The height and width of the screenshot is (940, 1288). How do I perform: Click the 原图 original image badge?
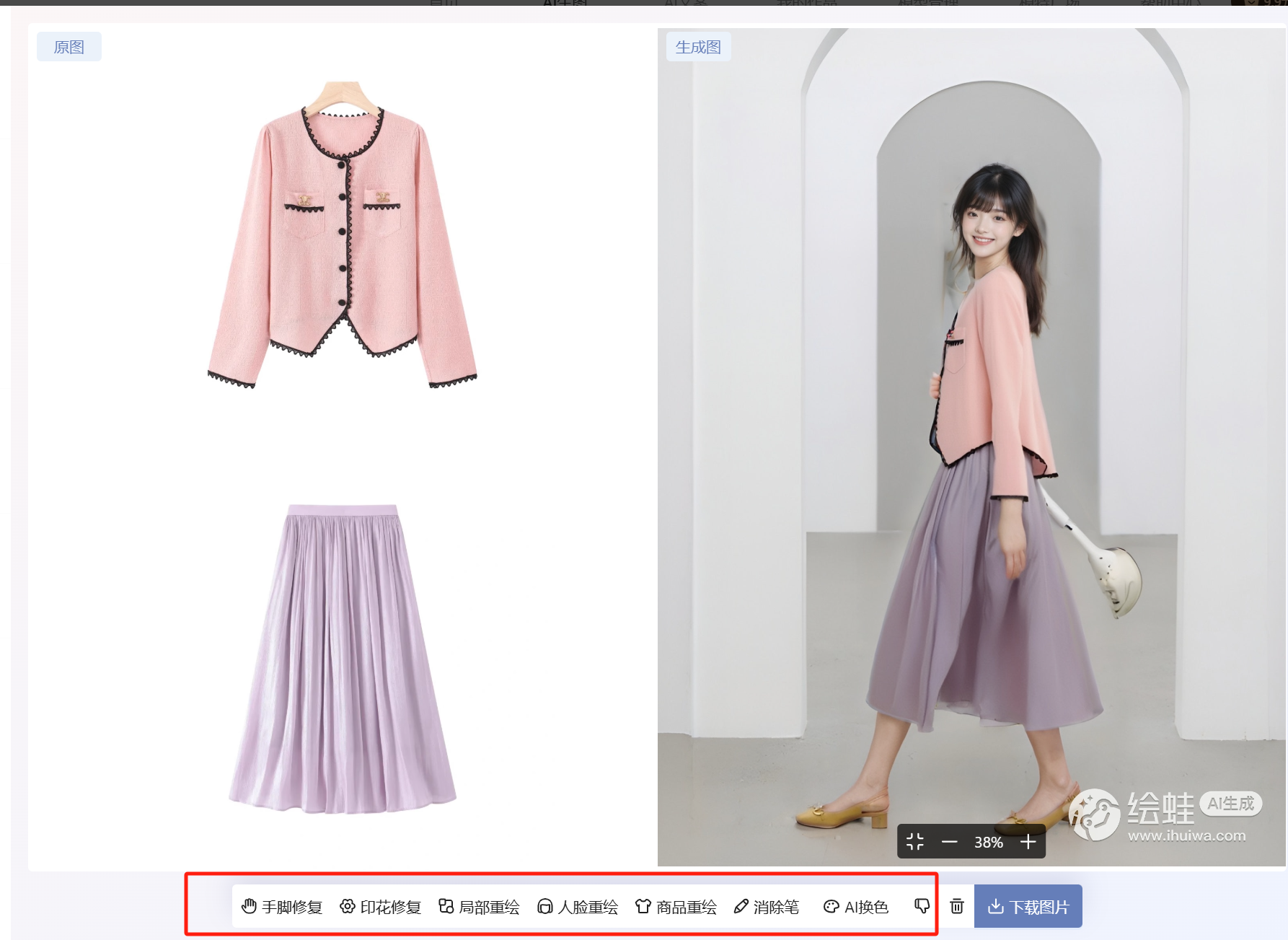[x=69, y=45]
